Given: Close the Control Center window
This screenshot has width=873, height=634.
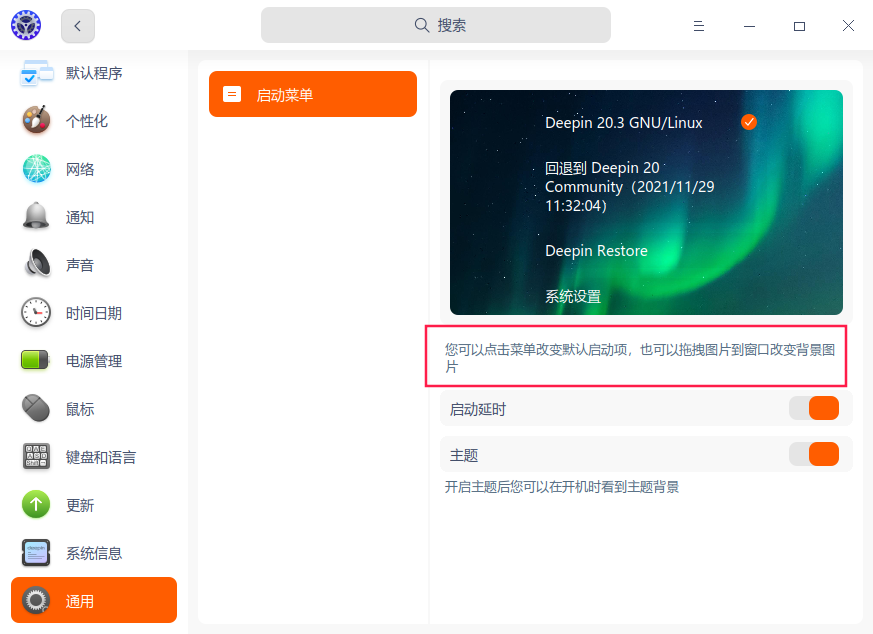Looking at the screenshot, I should tap(848, 26).
